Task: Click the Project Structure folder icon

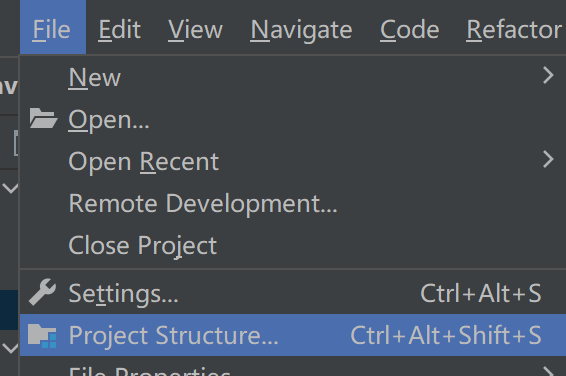Action: (42, 336)
